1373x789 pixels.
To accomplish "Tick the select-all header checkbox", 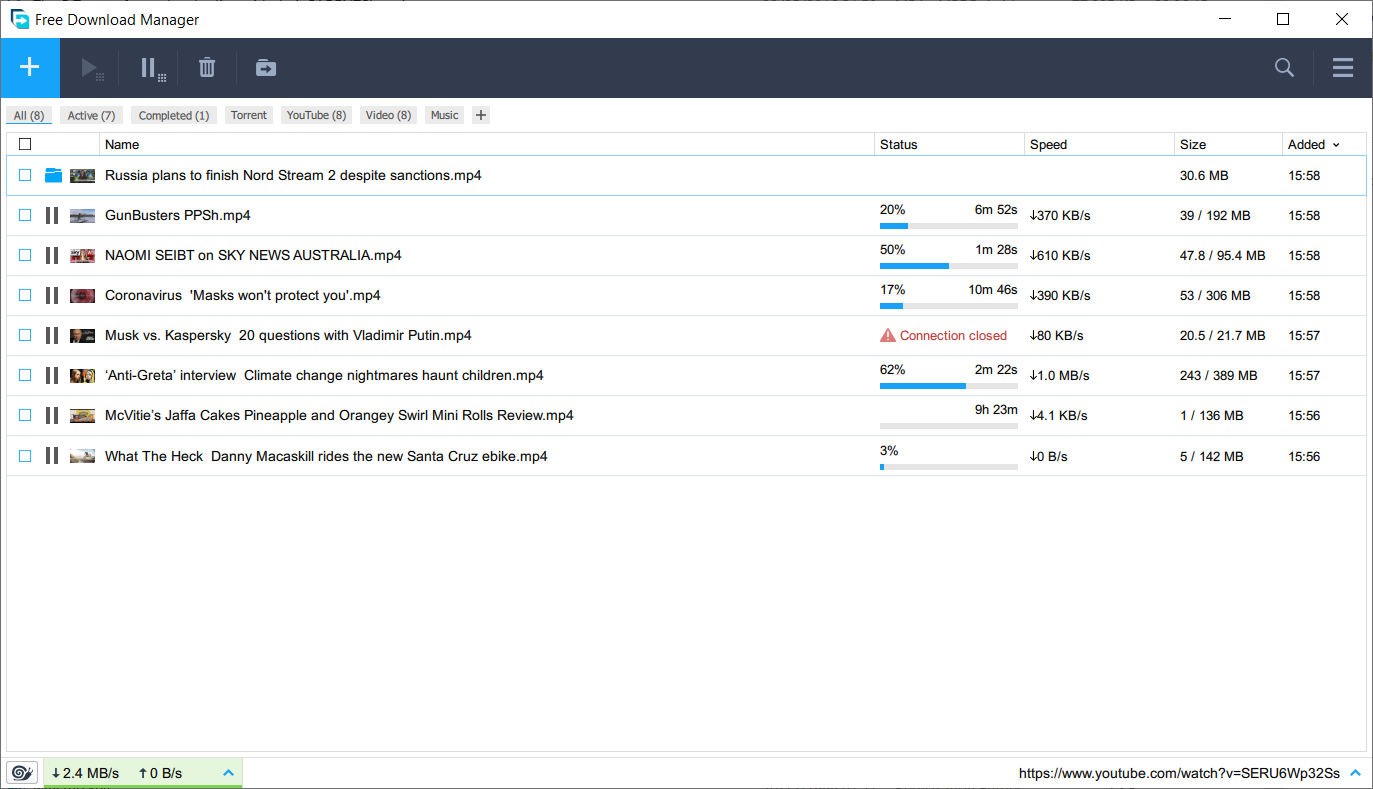I will (x=25, y=144).
